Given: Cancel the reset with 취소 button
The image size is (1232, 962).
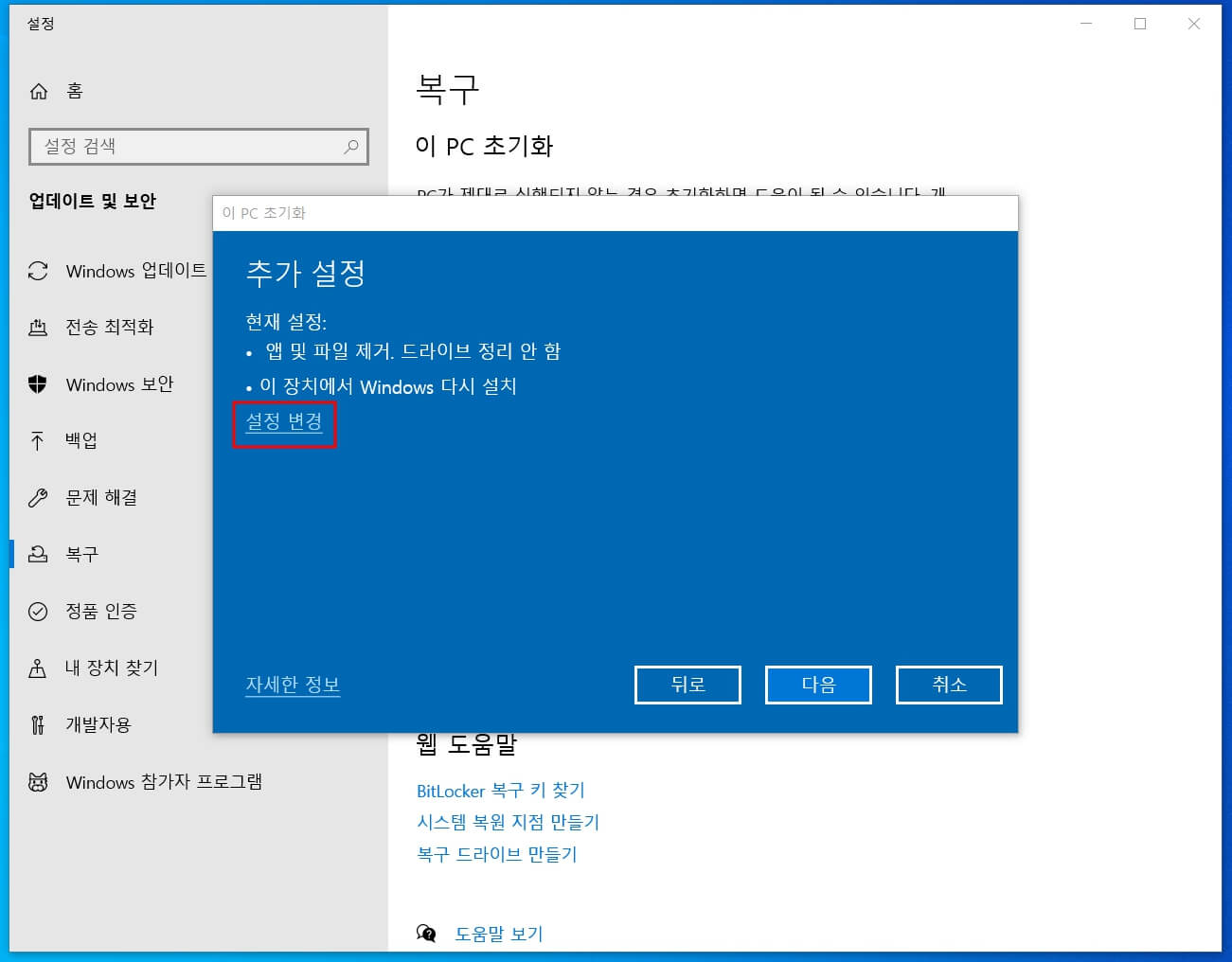Looking at the screenshot, I should [949, 685].
